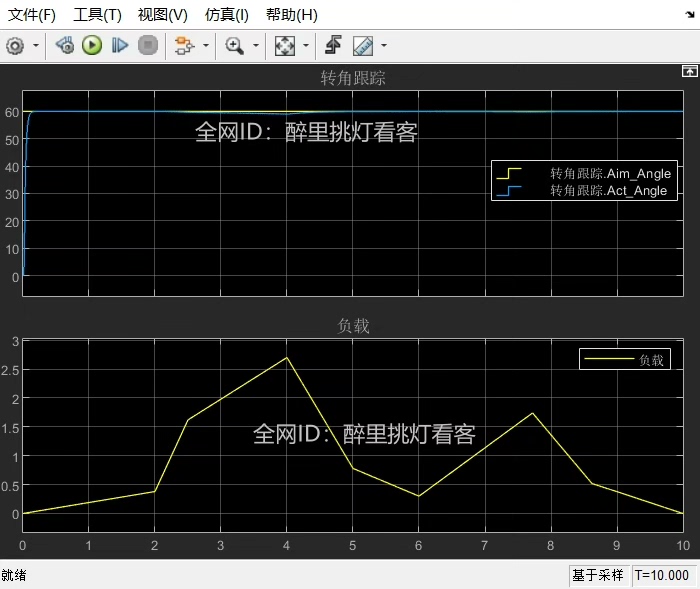
Task: Open the Tools (工具) menu
Action: click(x=97, y=15)
